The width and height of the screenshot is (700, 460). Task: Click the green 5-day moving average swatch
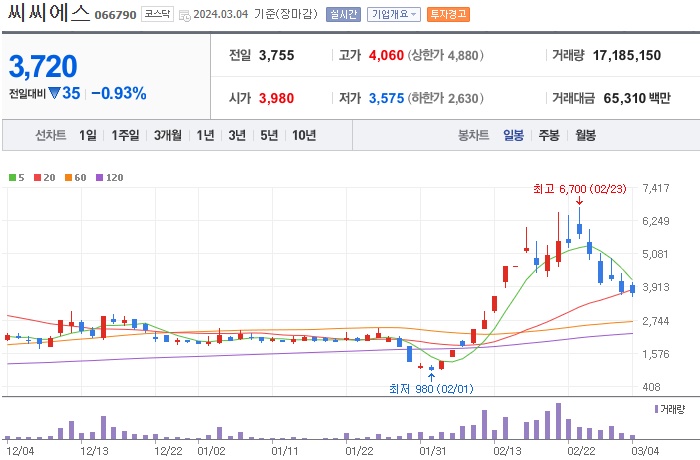point(12,178)
